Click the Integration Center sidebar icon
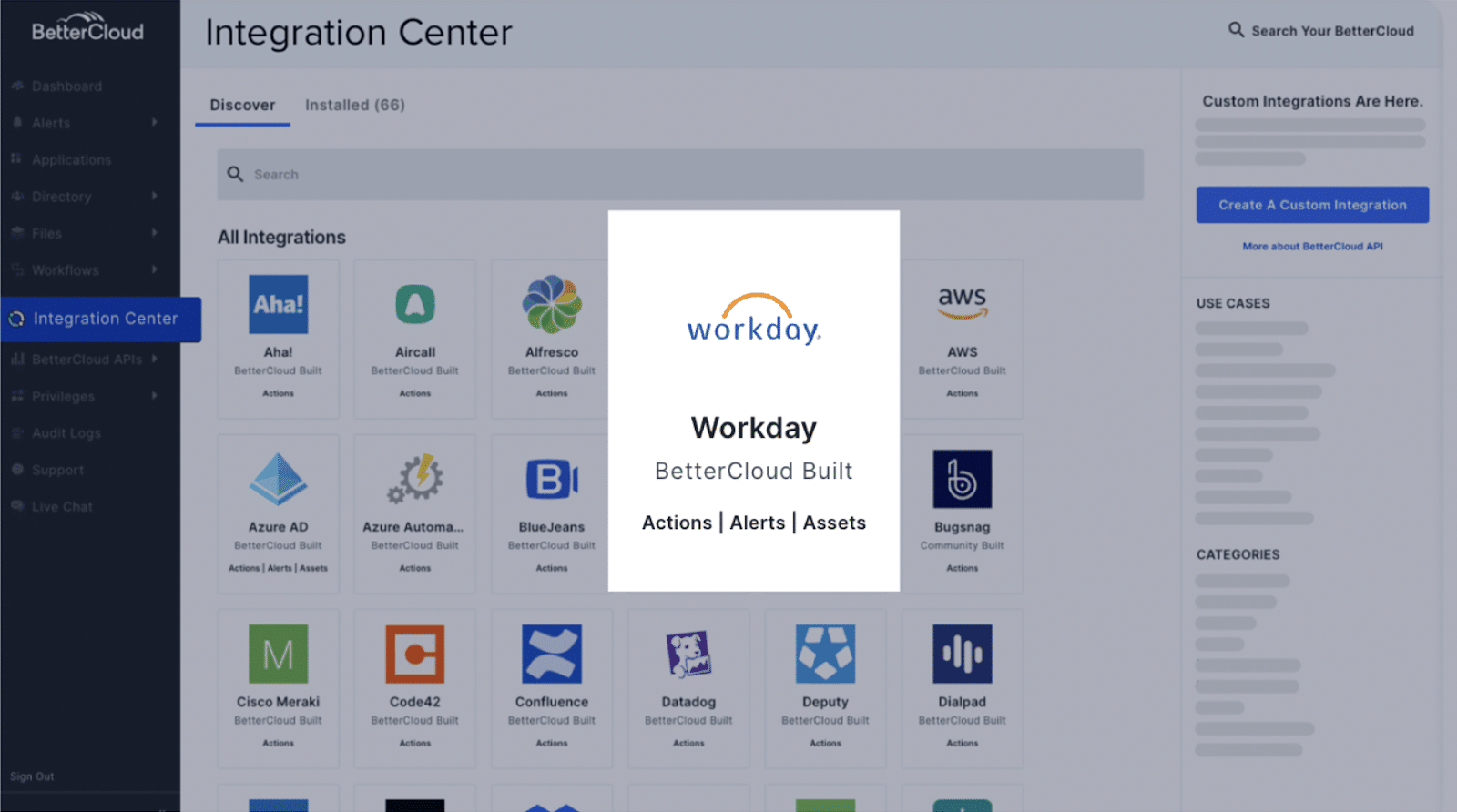The height and width of the screenshot is (812, 1457). click(x=16, y=320)
